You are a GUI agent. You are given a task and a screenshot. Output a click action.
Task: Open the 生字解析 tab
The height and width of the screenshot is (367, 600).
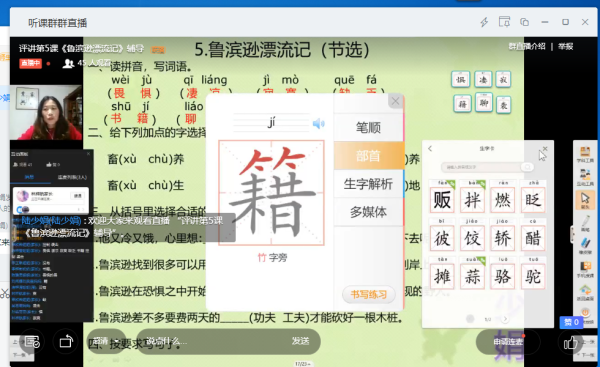[x=368, y=184]
